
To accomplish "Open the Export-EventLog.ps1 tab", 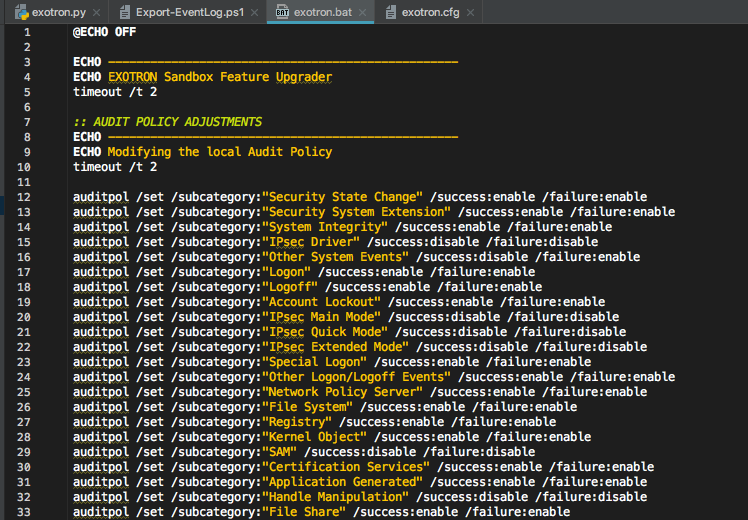I will click(190, 12).
